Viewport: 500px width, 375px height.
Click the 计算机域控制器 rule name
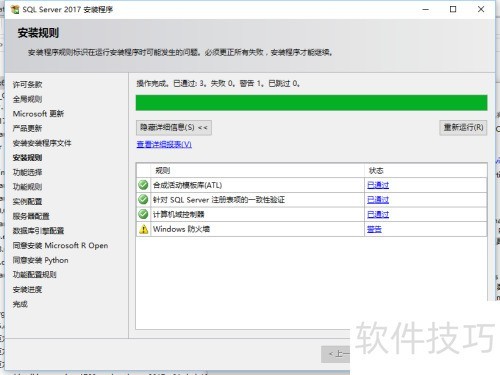pyautogui.click(x=178, y=214)
